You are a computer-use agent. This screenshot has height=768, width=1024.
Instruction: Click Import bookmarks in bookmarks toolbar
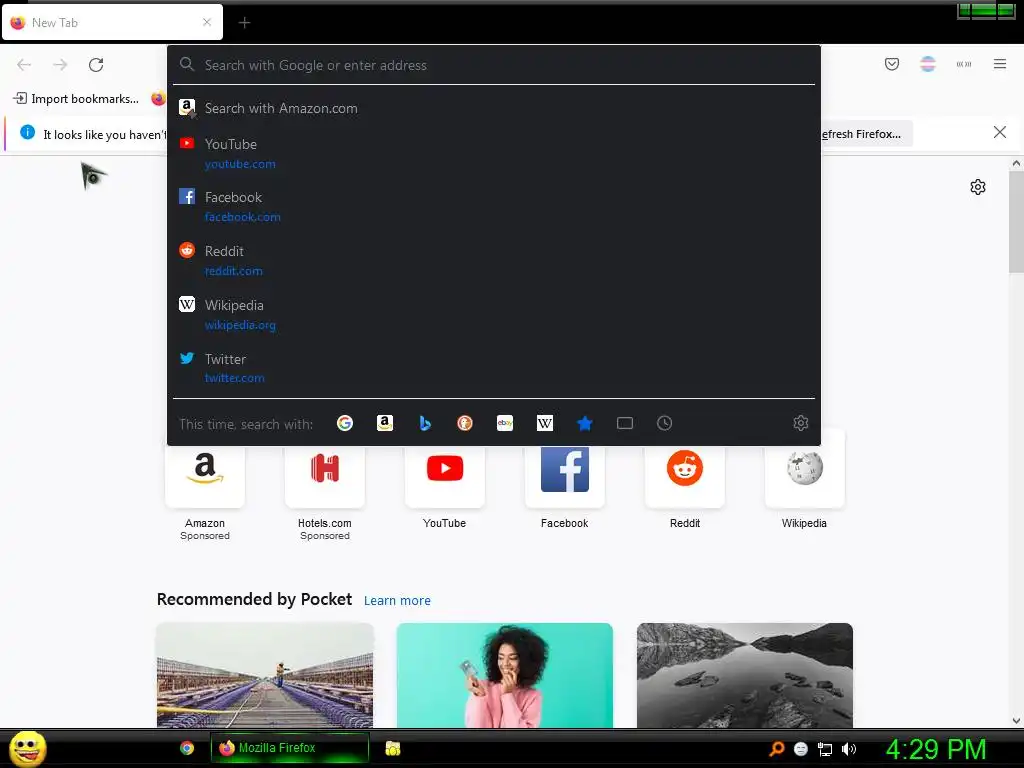point(76,99)
